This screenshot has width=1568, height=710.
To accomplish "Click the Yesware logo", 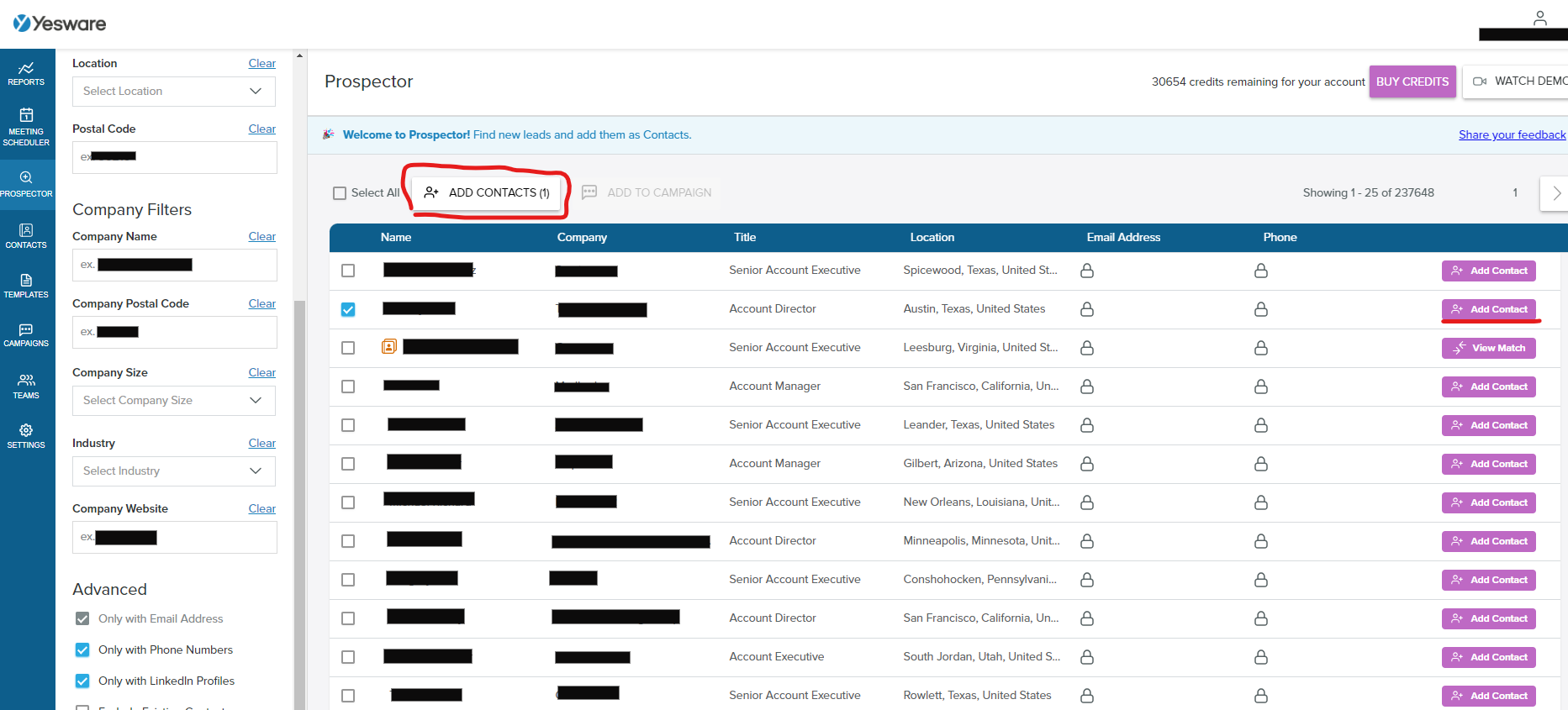I will pos(60,24).
